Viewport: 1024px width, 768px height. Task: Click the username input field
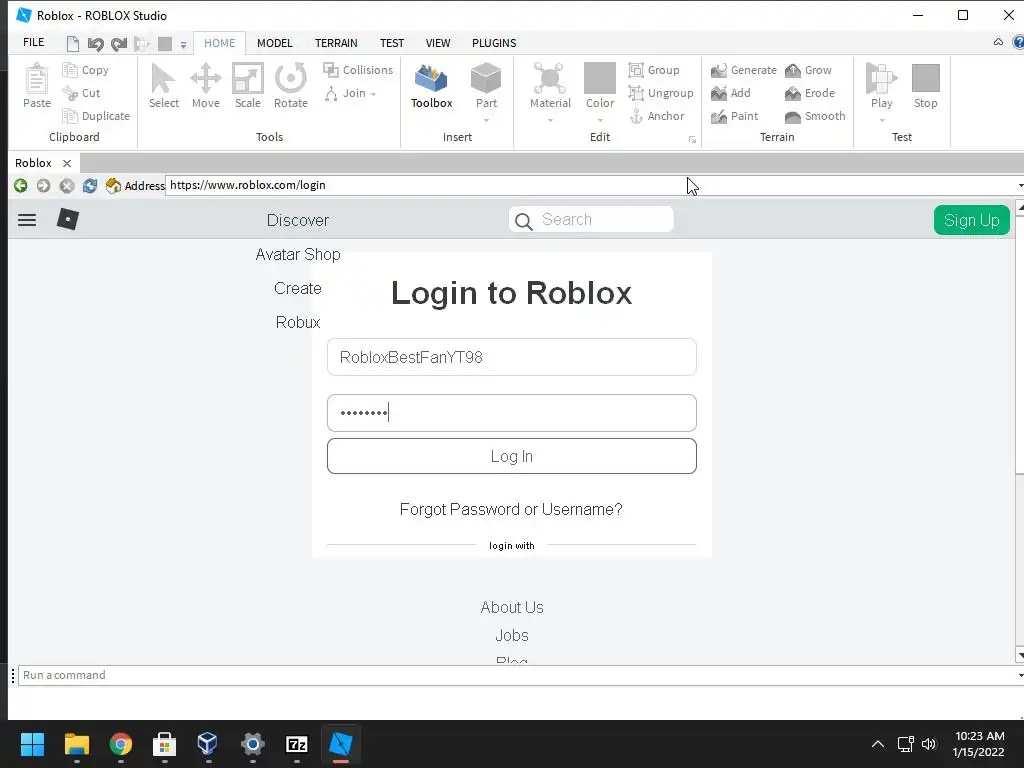click(x=512, y=357)
